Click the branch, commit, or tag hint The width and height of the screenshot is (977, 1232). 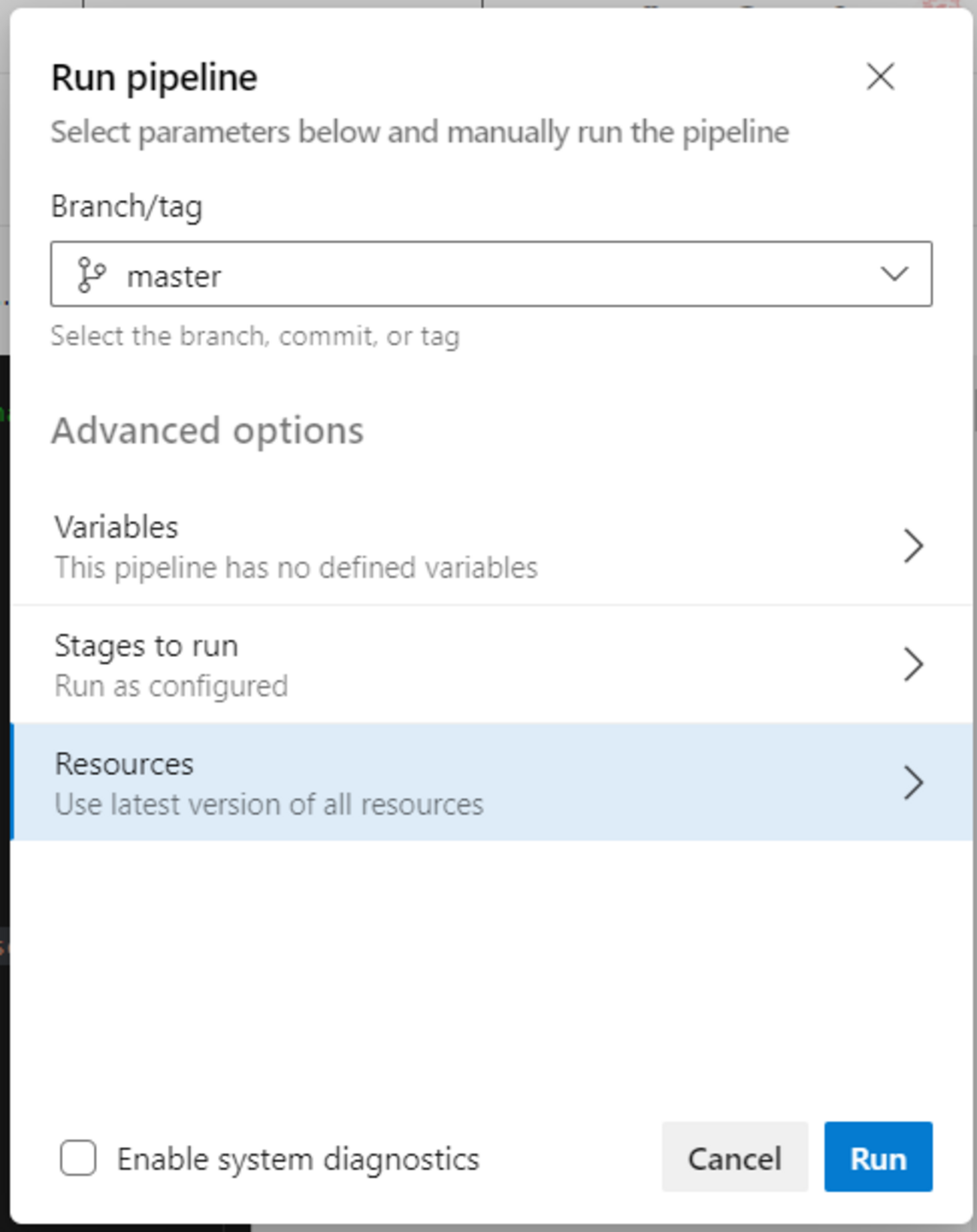(x=255, y=336)
